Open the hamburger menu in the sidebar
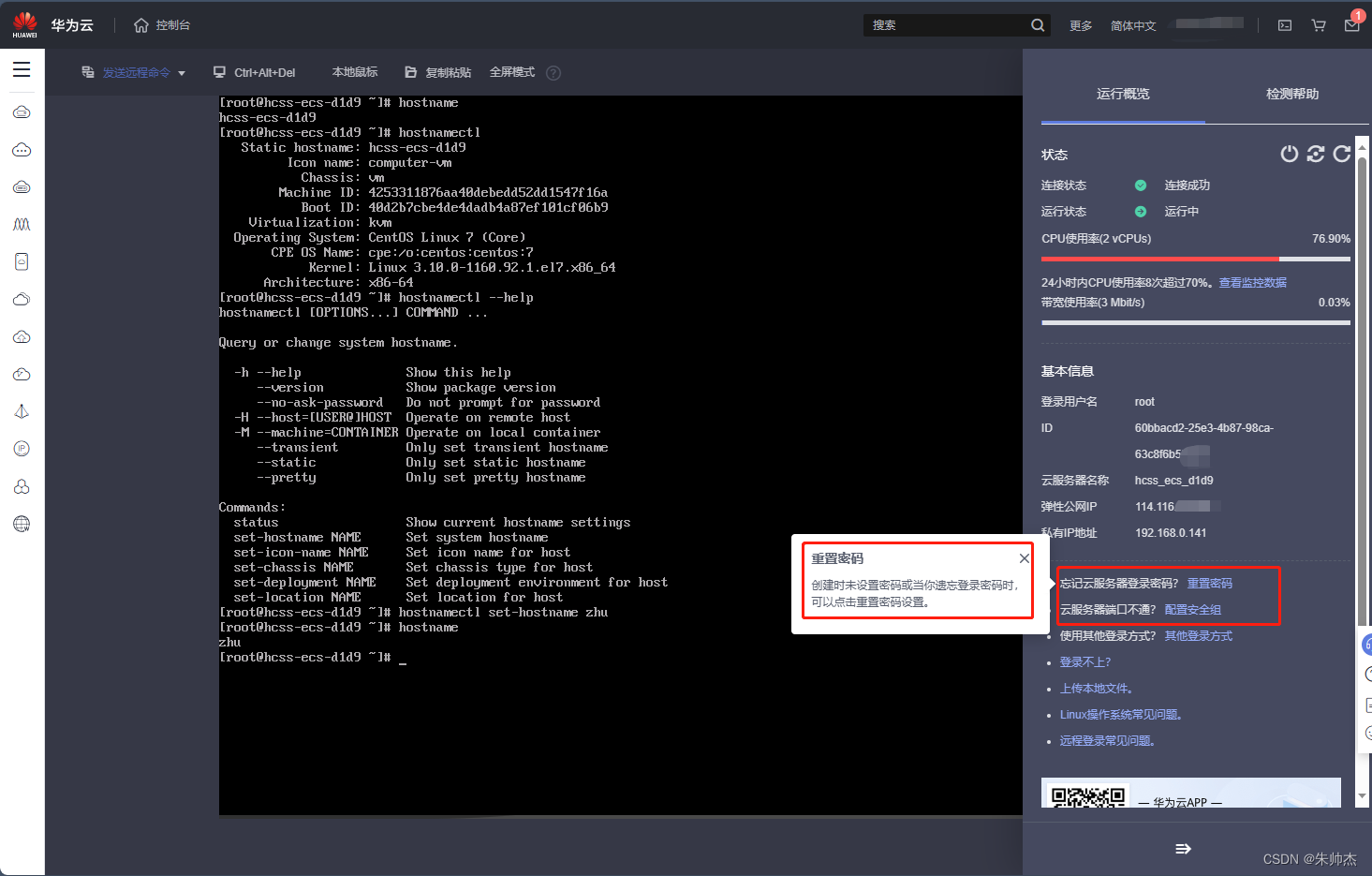 click(x=22, y=69)
